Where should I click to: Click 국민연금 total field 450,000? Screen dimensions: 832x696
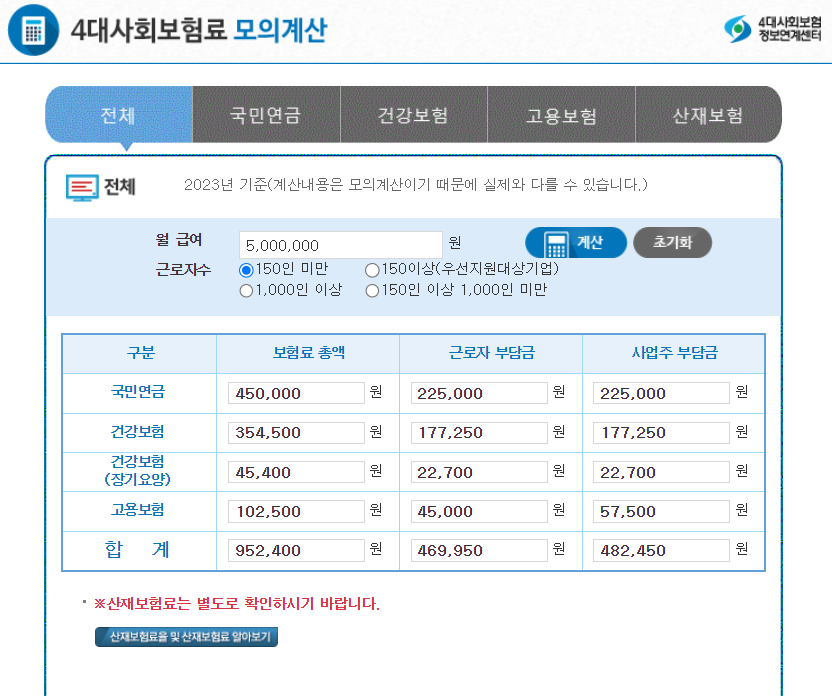(x=296, y=393)
